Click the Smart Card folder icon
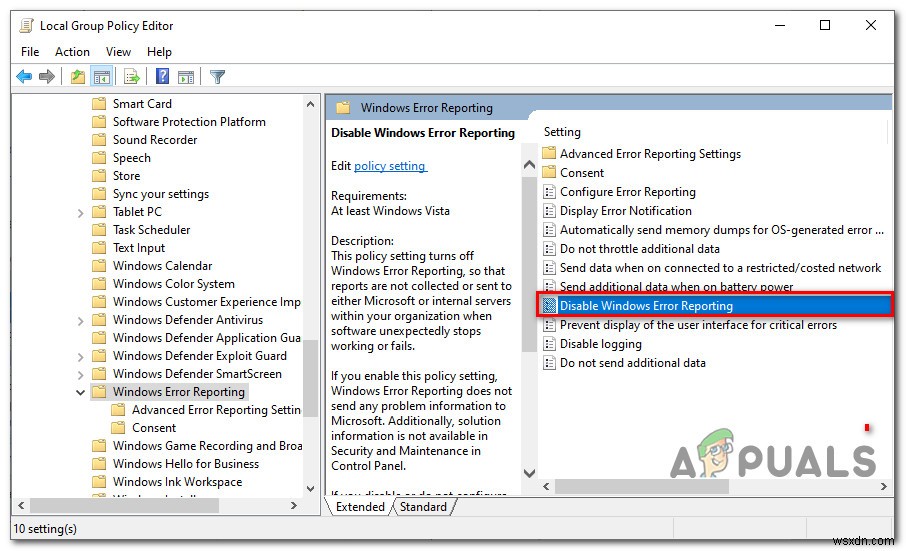Image resolution: width=906 pixels, height=551 pixels. click(99, 104)
